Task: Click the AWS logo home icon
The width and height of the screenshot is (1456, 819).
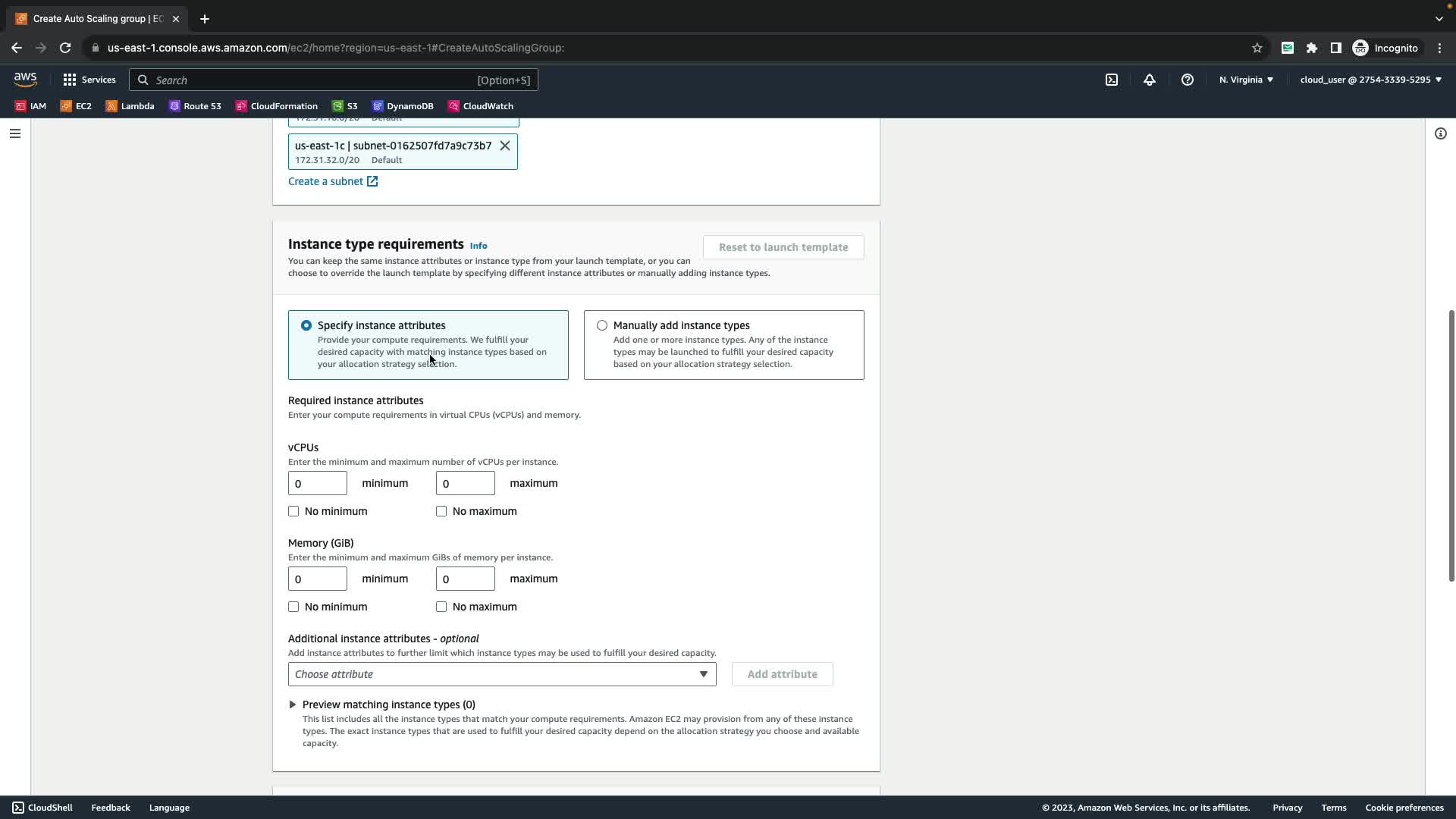Action: tap(25, 80)
